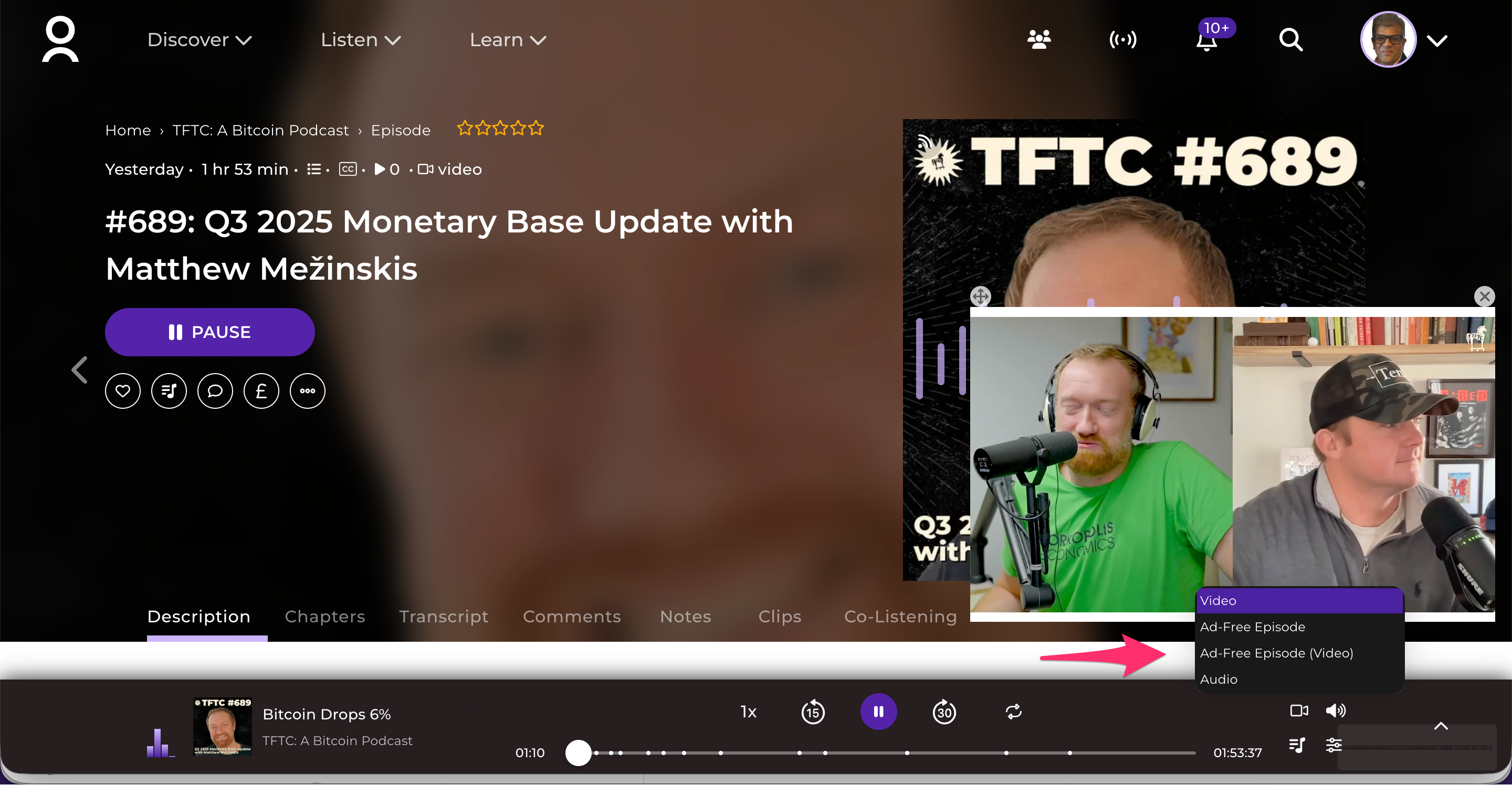Open the community people icon
This screenshot has height=806, width=1512.
pyautogui.click(x=1039, y=40)
